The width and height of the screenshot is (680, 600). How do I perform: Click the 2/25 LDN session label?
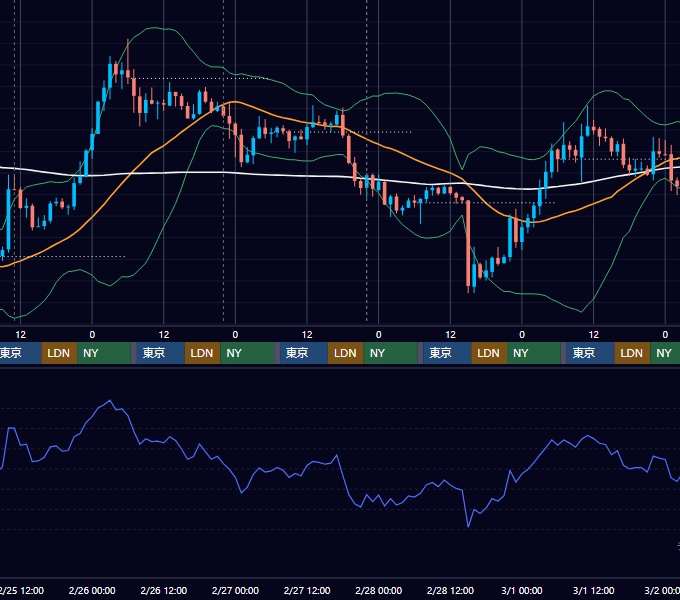59,353
